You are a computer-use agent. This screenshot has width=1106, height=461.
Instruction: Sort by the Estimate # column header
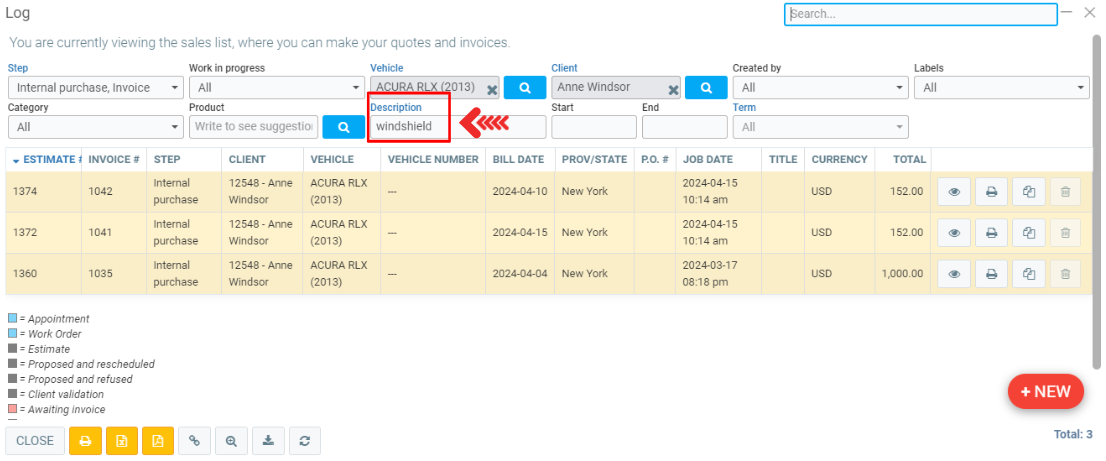tap(45, 160)
